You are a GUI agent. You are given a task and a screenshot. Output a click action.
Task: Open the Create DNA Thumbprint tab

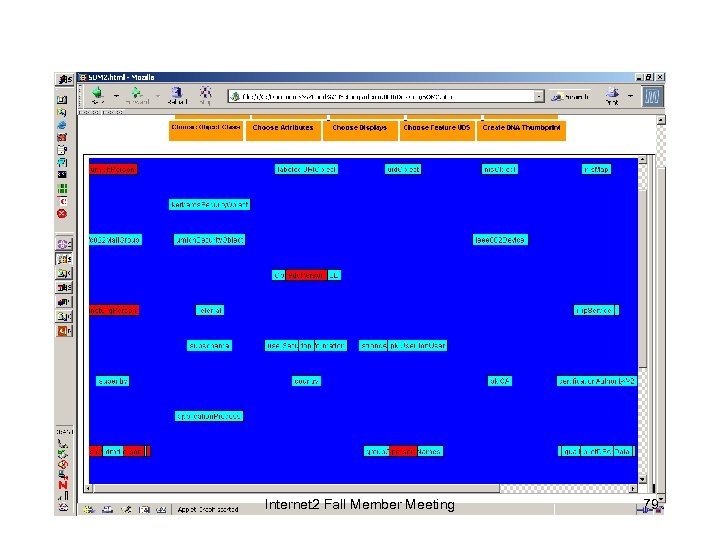[x=521, y=130]
